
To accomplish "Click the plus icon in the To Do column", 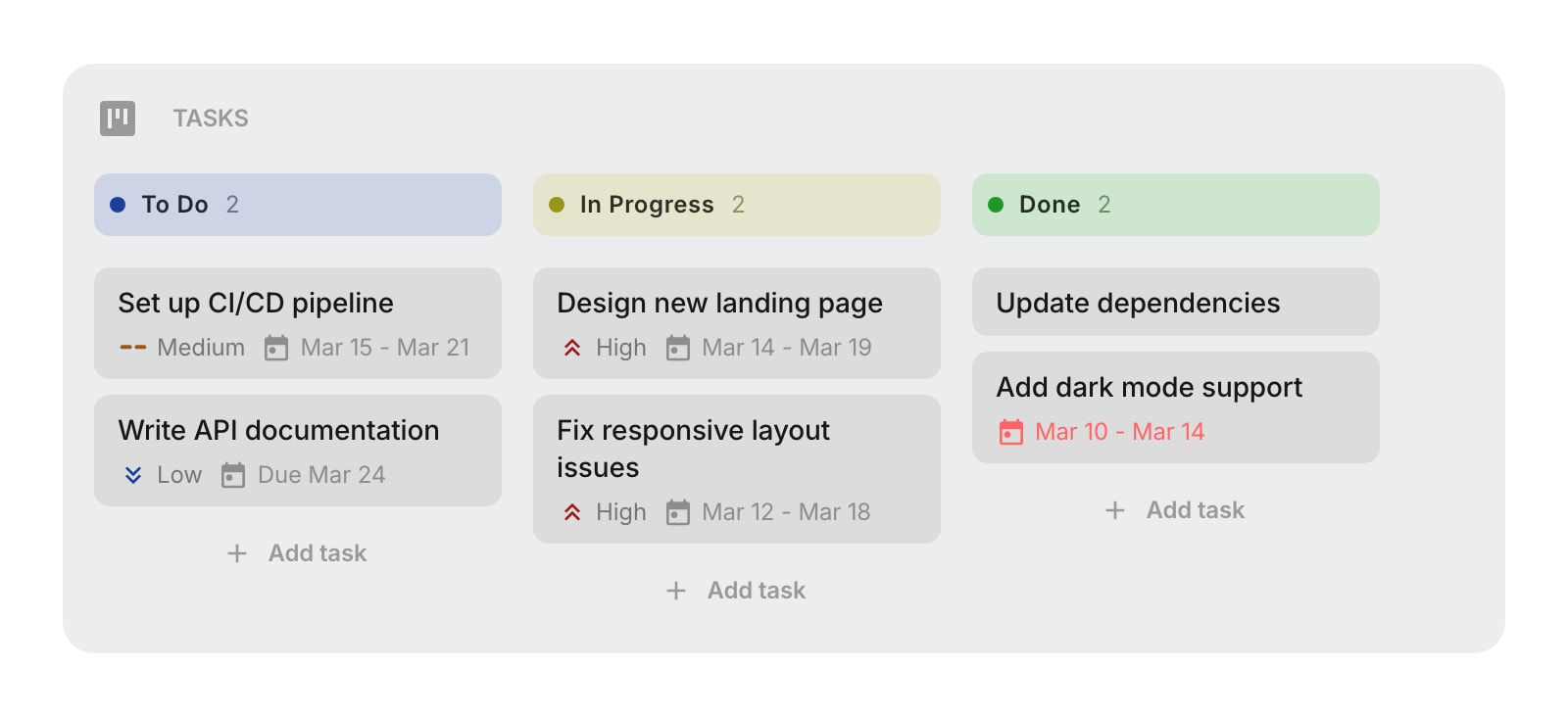I will [235, 553].
